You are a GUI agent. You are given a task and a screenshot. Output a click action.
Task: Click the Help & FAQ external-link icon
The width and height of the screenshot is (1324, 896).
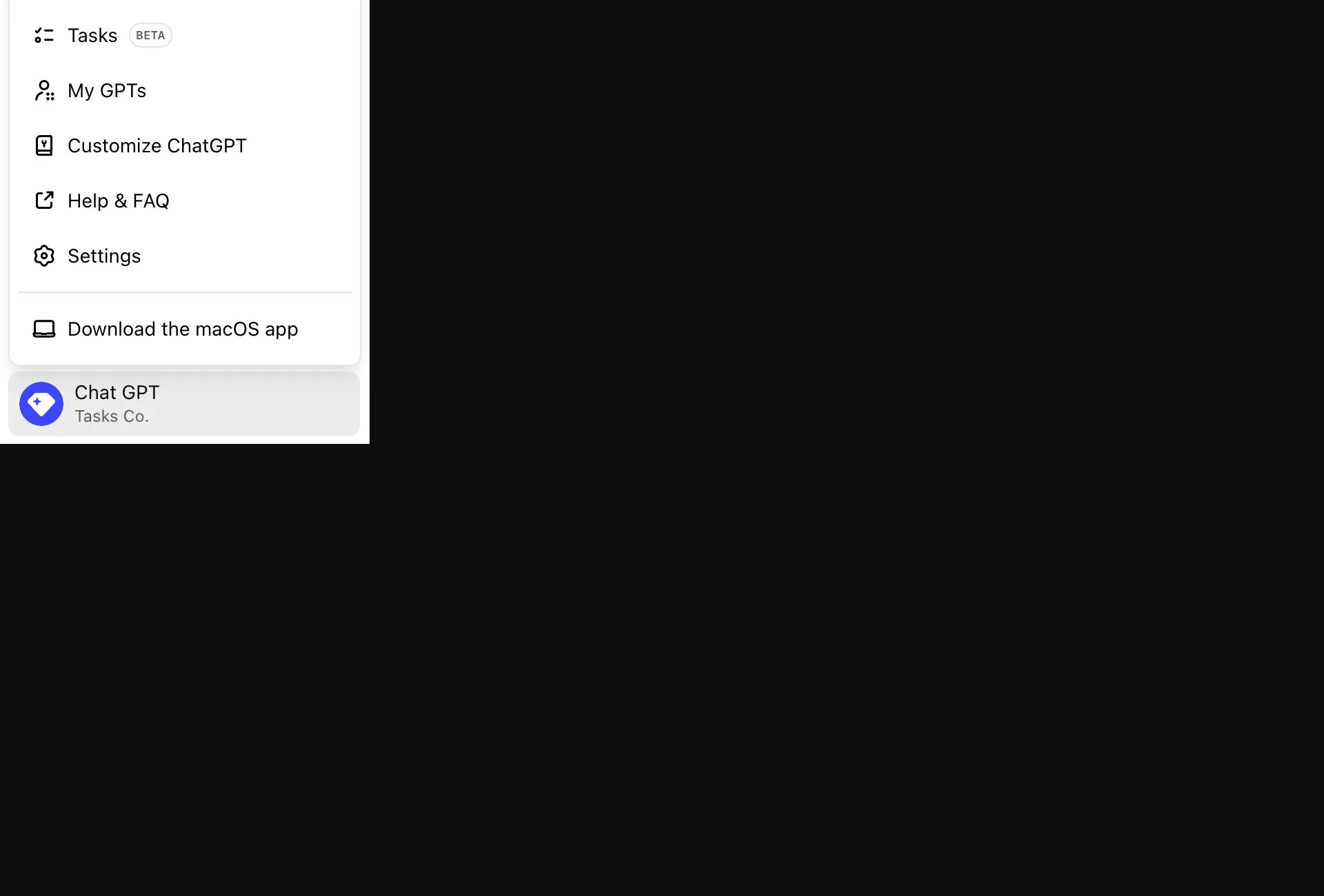44,201
